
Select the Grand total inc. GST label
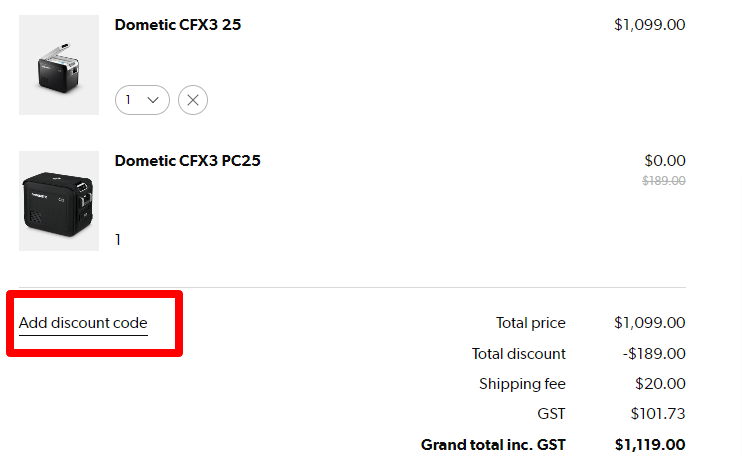(493, 445)
